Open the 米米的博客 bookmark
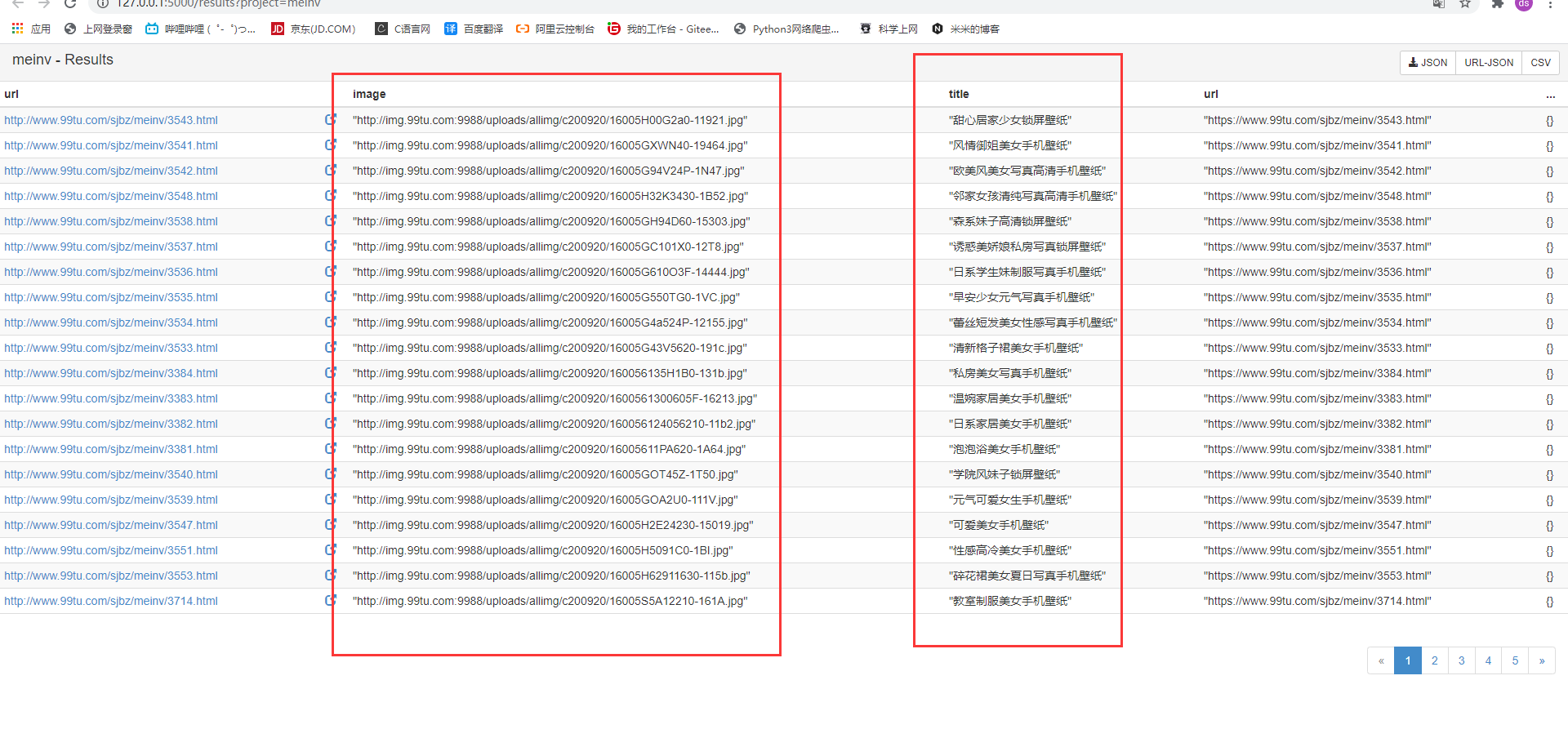1568x738 pixels. (x=965, y=29)
